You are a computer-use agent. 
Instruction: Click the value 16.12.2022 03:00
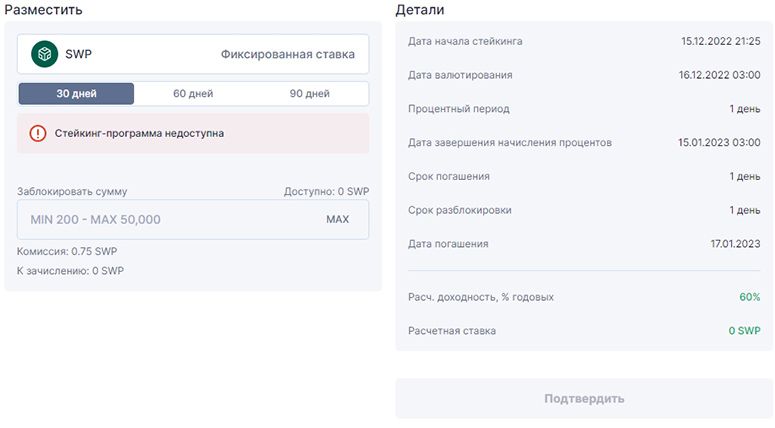pos(720,75)
